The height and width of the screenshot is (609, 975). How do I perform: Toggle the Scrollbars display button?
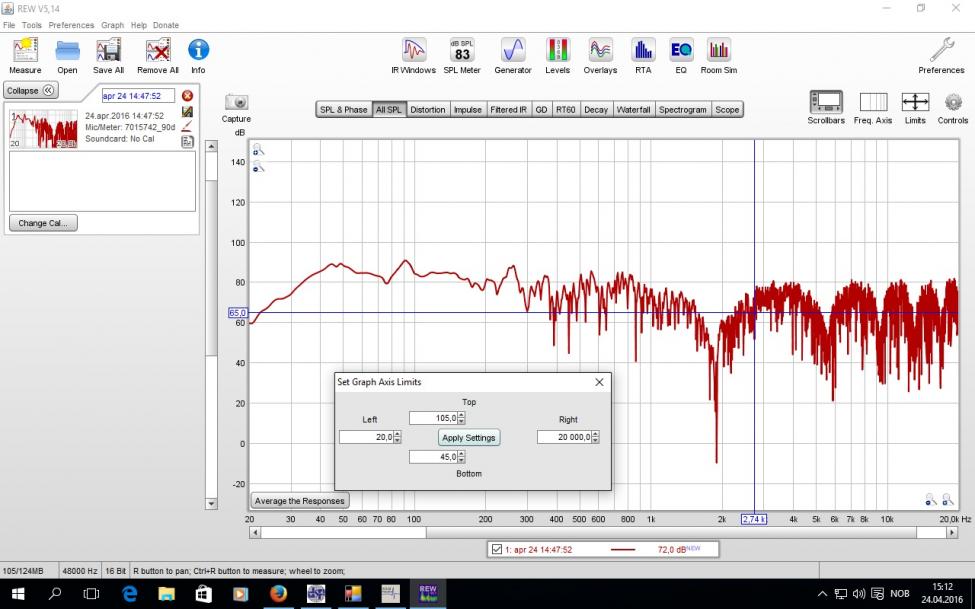pos(825,103)
